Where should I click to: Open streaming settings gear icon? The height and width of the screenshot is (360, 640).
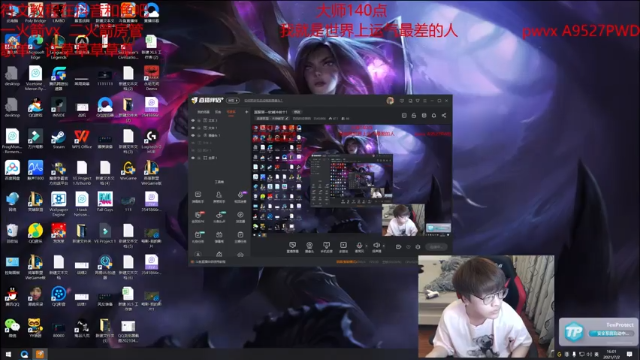(418, 247)
